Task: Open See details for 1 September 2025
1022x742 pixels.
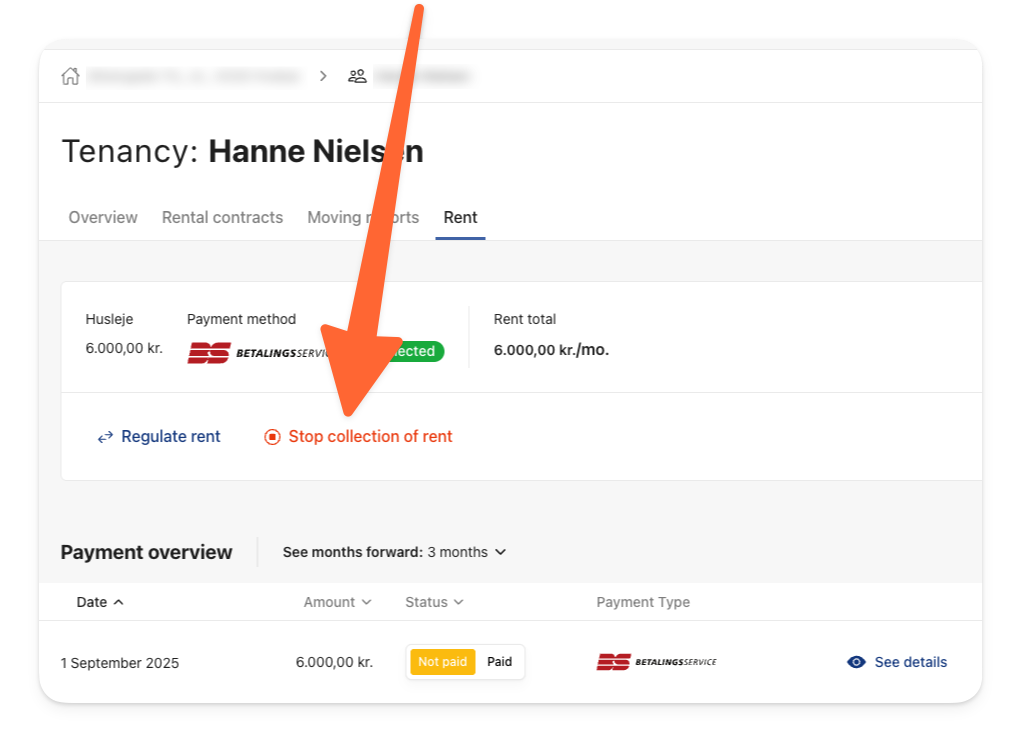Action: [x=897, y=662]
